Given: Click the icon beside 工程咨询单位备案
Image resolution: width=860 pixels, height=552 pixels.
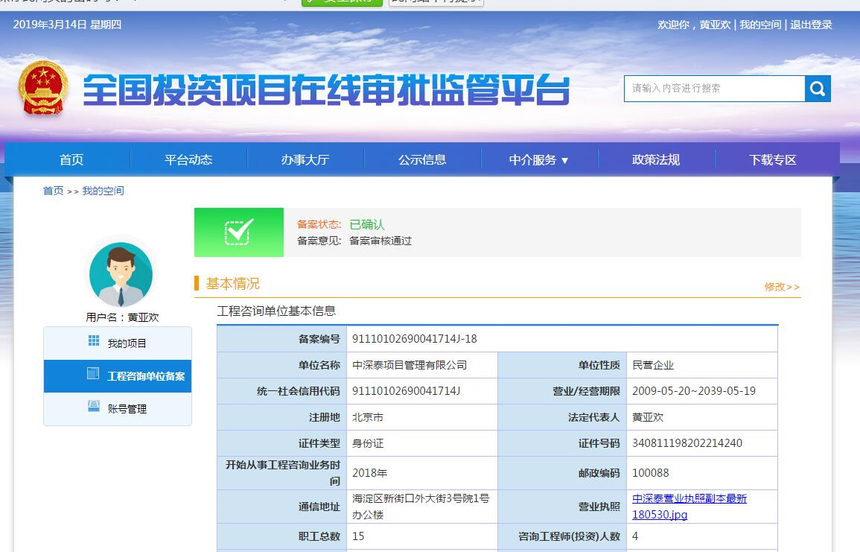Looking at the screenshot, I should pyautogui.click(x=93, y=374).
